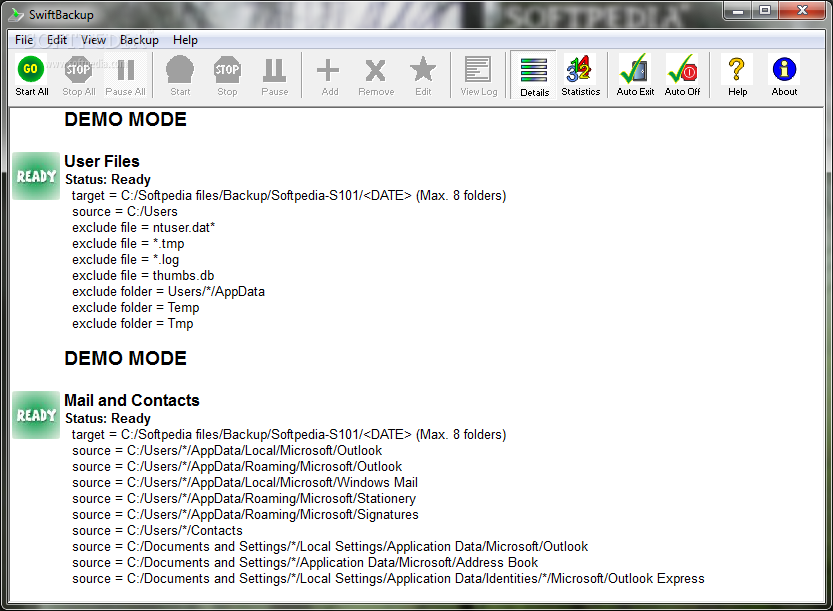Open the Edit menu
The height and width of the screenshot is (611, 833).
coord(57,40)
